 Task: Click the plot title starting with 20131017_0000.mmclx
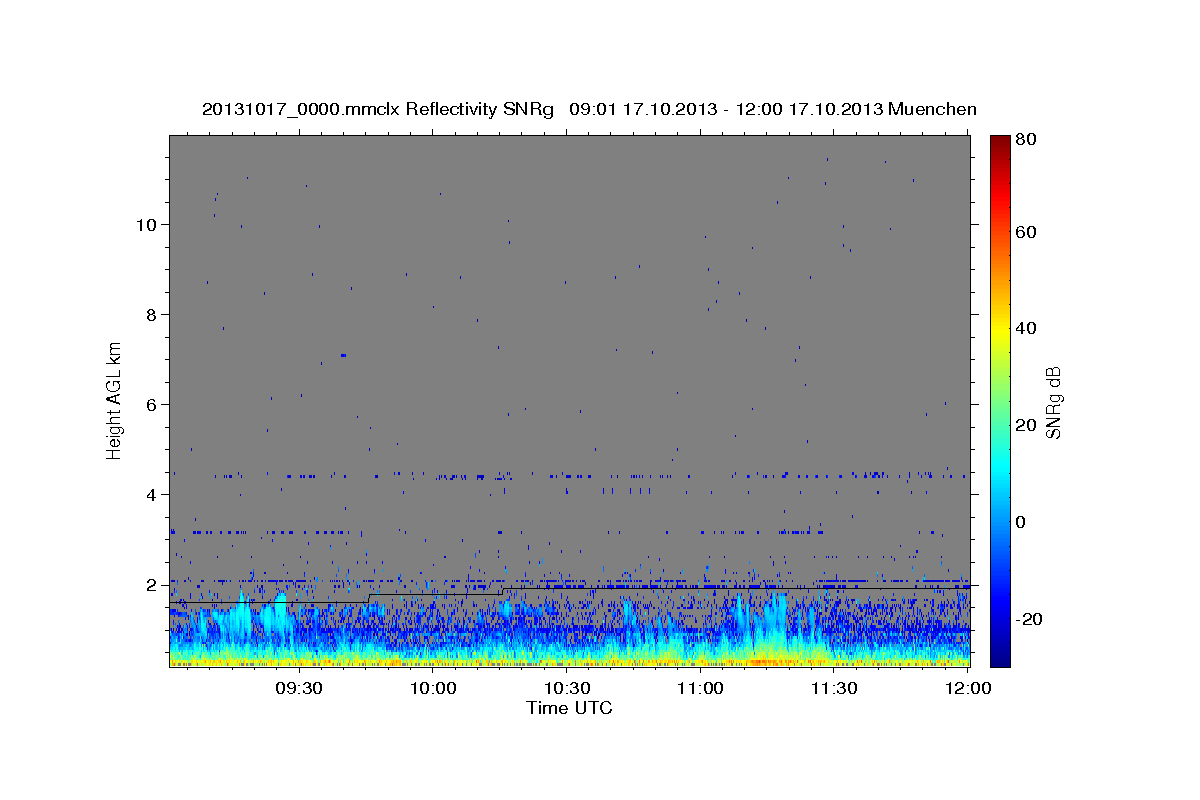(589, 109)
